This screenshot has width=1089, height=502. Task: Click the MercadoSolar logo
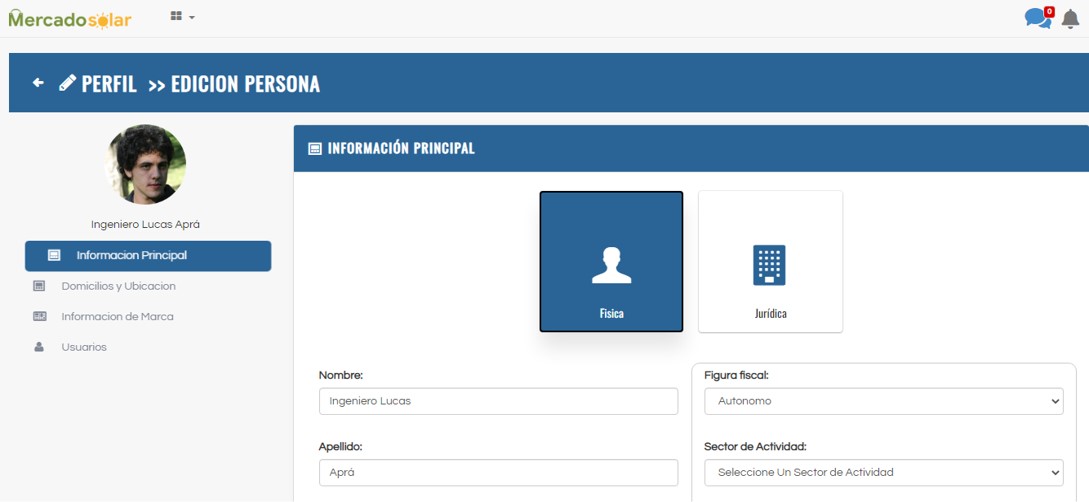70,18
